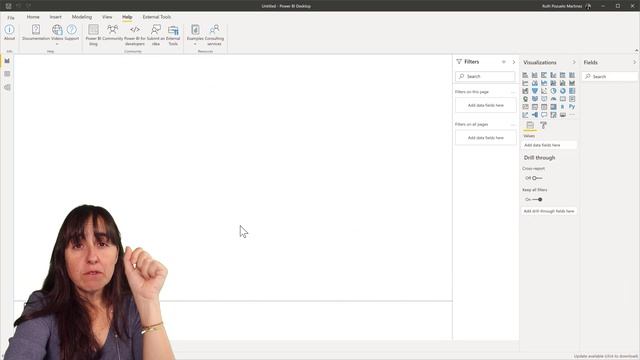Image resolution: width=640 pixels, height=360 pixels.
Task: Select the Slicer visual
Action: pos(535,107)
